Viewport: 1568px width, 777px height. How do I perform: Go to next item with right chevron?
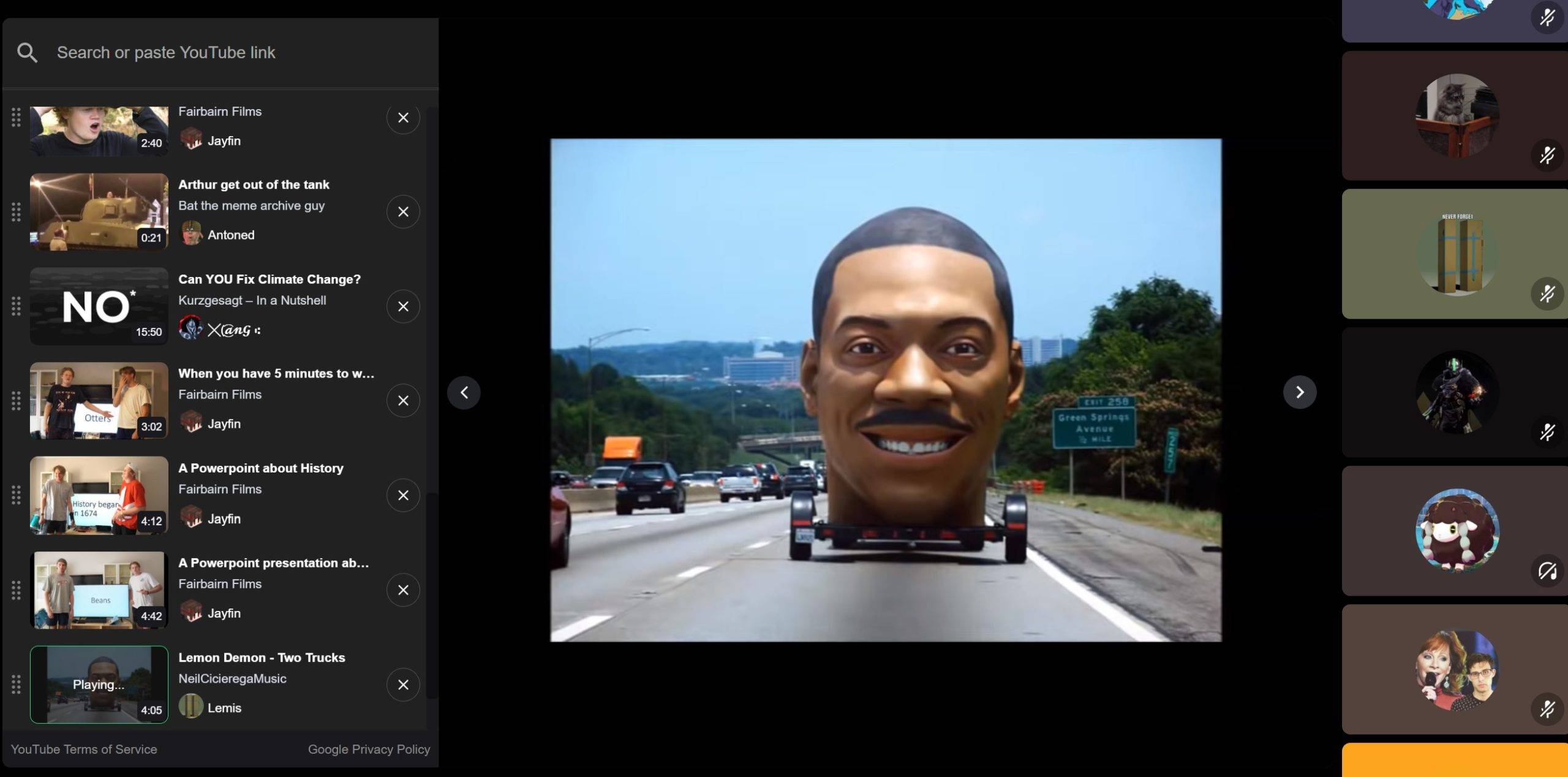pos(1300,392)
